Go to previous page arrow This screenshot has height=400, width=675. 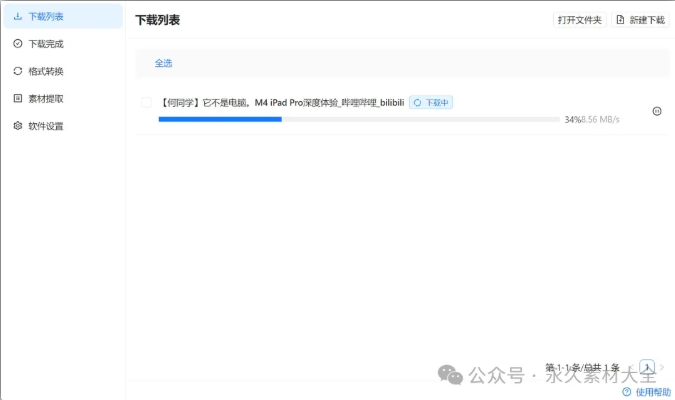click(x=632, y=367)
